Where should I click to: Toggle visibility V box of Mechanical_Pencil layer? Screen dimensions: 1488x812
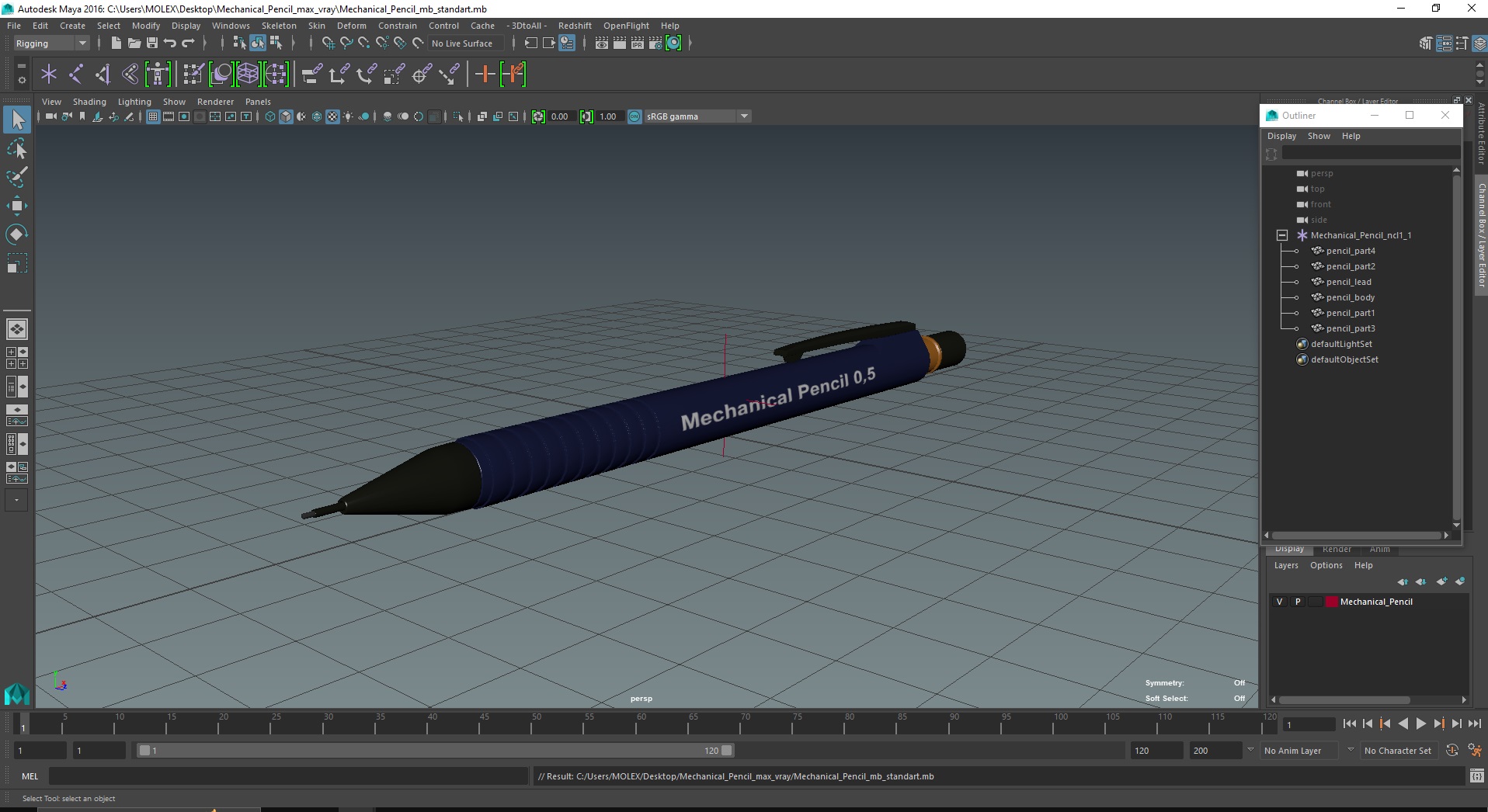(x=1279, y=602)
